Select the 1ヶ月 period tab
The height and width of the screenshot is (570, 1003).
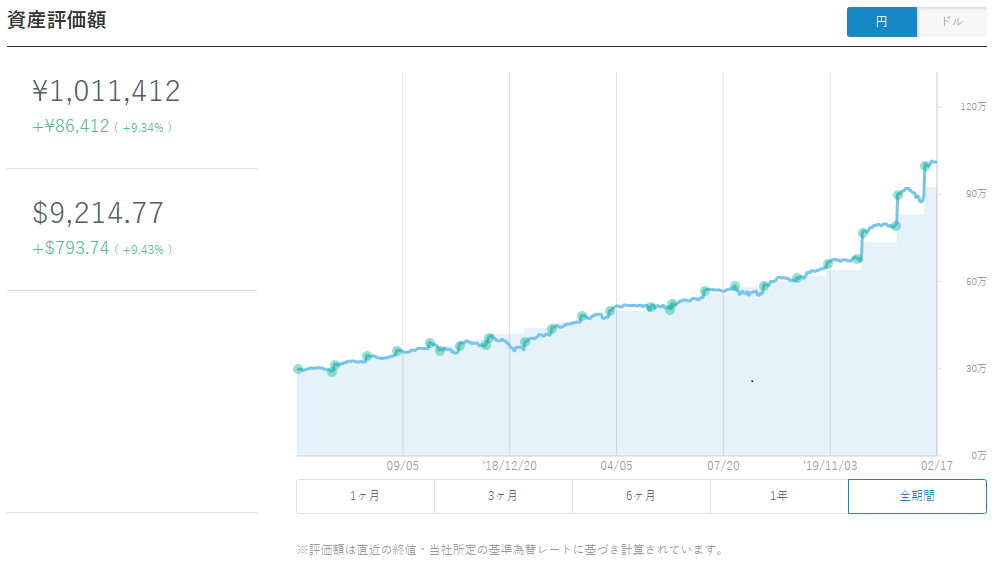click(365, 496)
